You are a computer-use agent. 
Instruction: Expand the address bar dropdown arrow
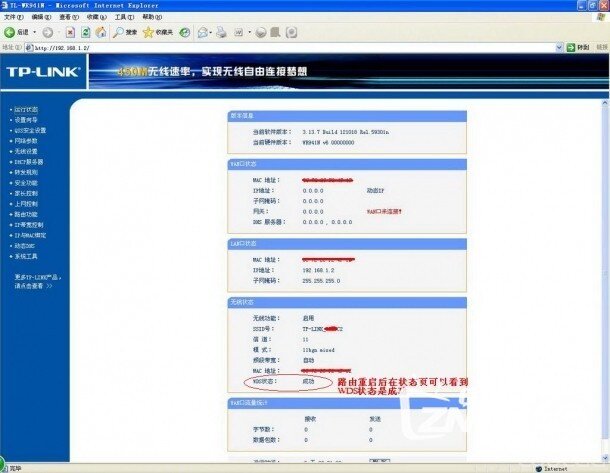559,48
